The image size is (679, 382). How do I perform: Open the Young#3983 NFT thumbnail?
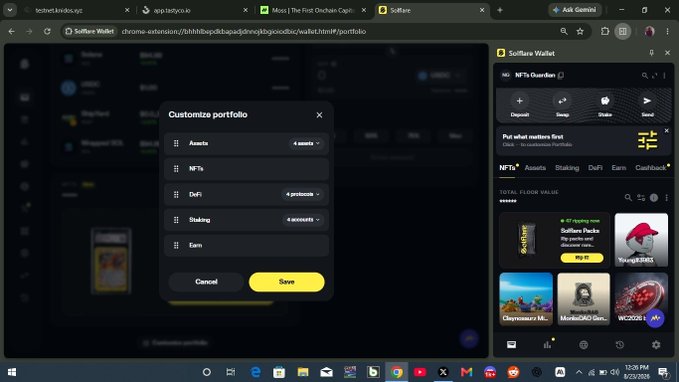pos(641,240)
